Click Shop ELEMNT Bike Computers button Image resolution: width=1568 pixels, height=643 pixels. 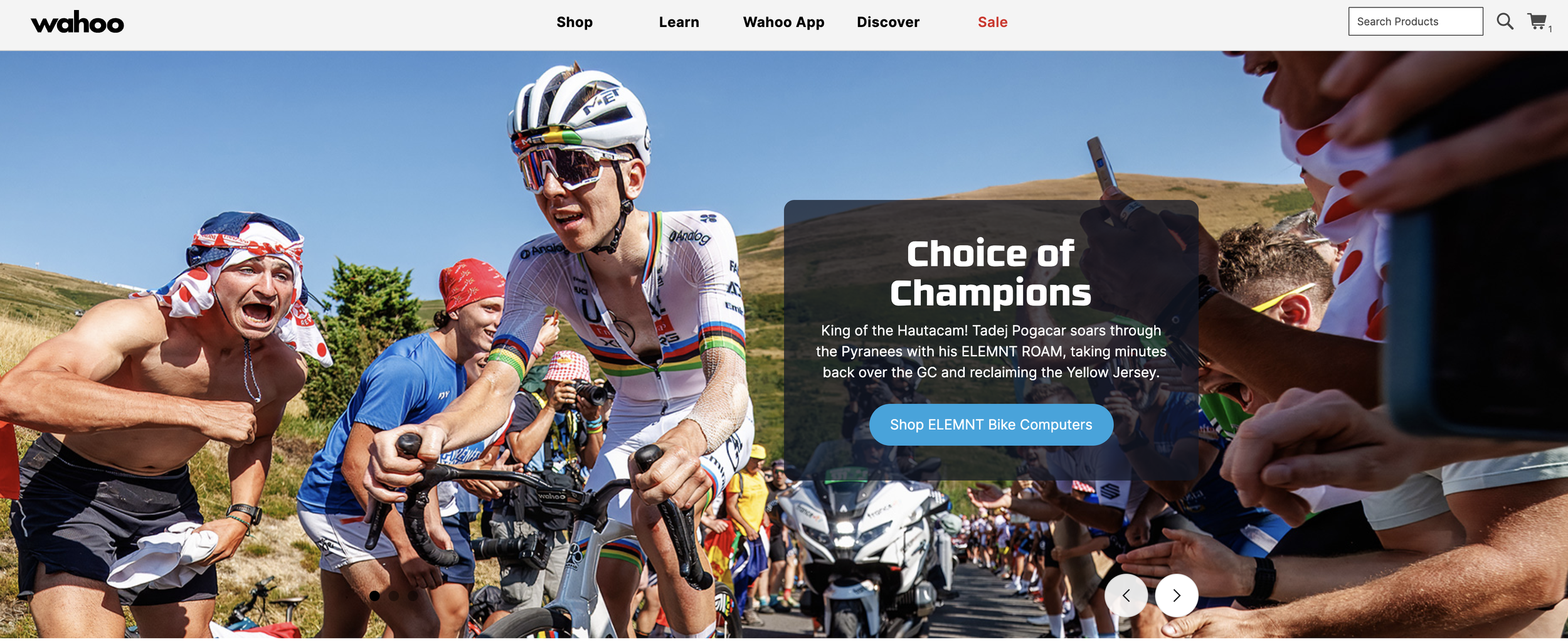click(991, 425)
